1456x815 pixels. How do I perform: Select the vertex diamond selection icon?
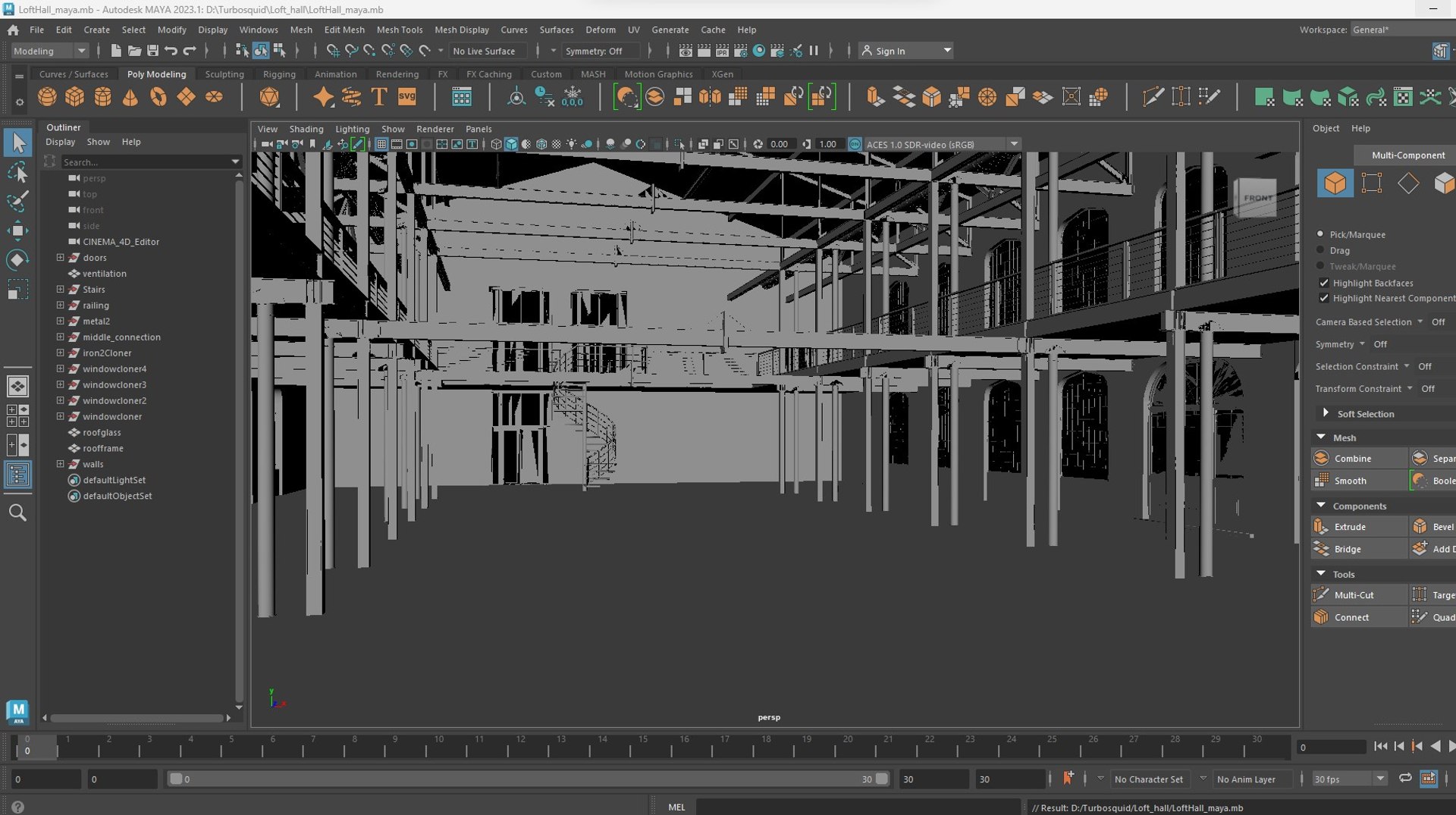(1408, 183)
